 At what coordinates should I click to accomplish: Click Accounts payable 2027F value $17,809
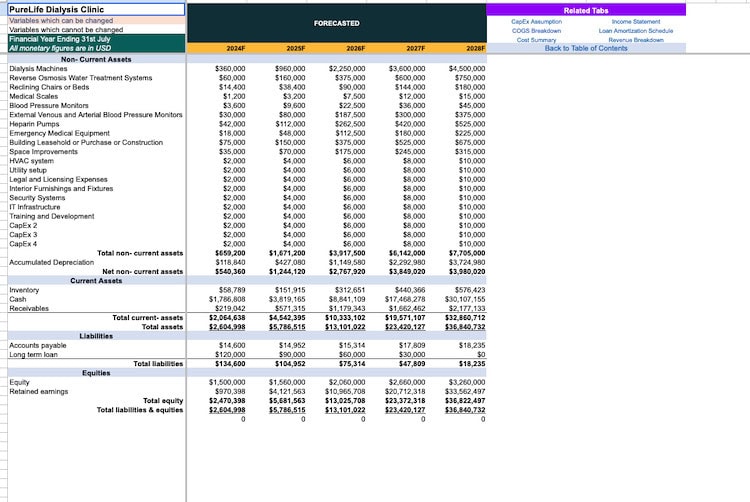coord(412,345)
